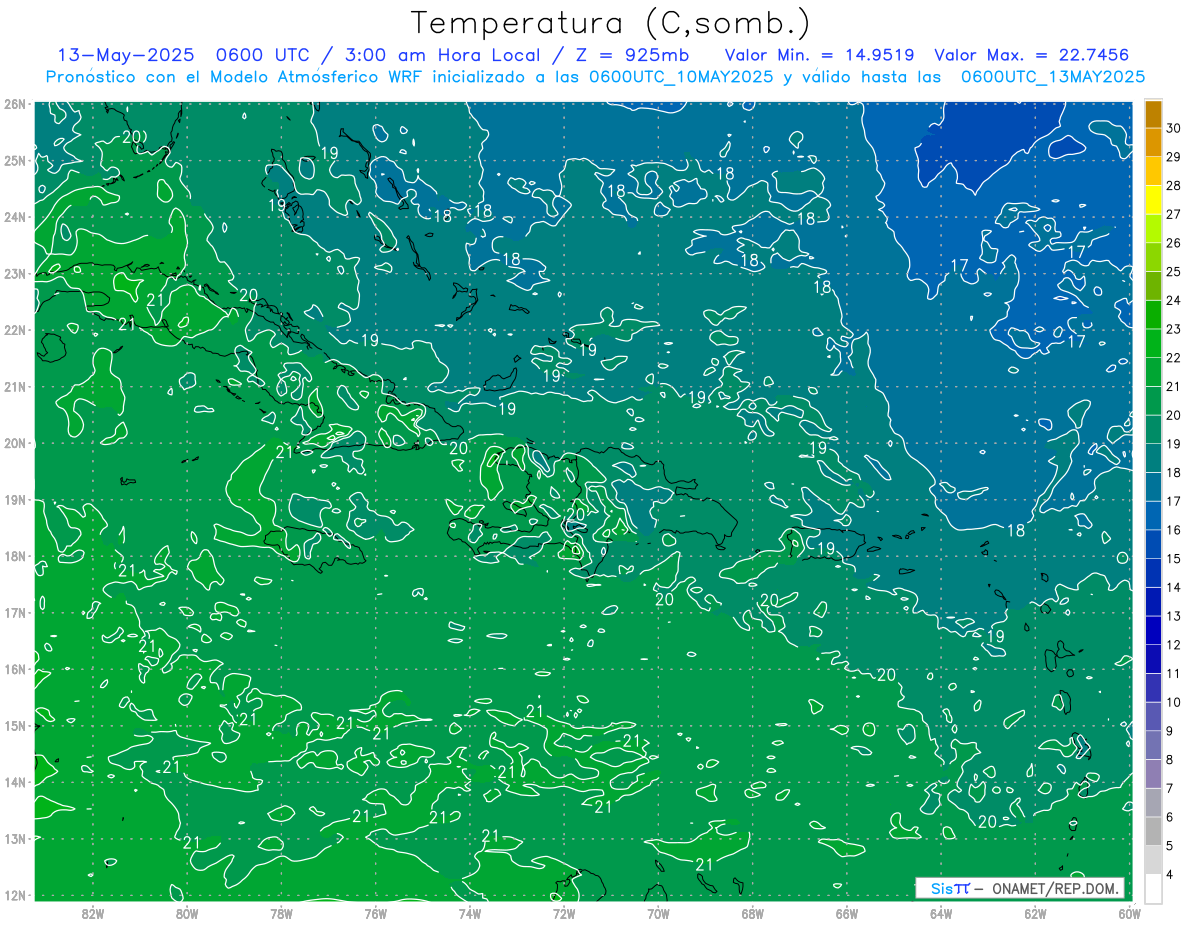
Task: Click the 13N latitude axis label
Action: [15, 838]
